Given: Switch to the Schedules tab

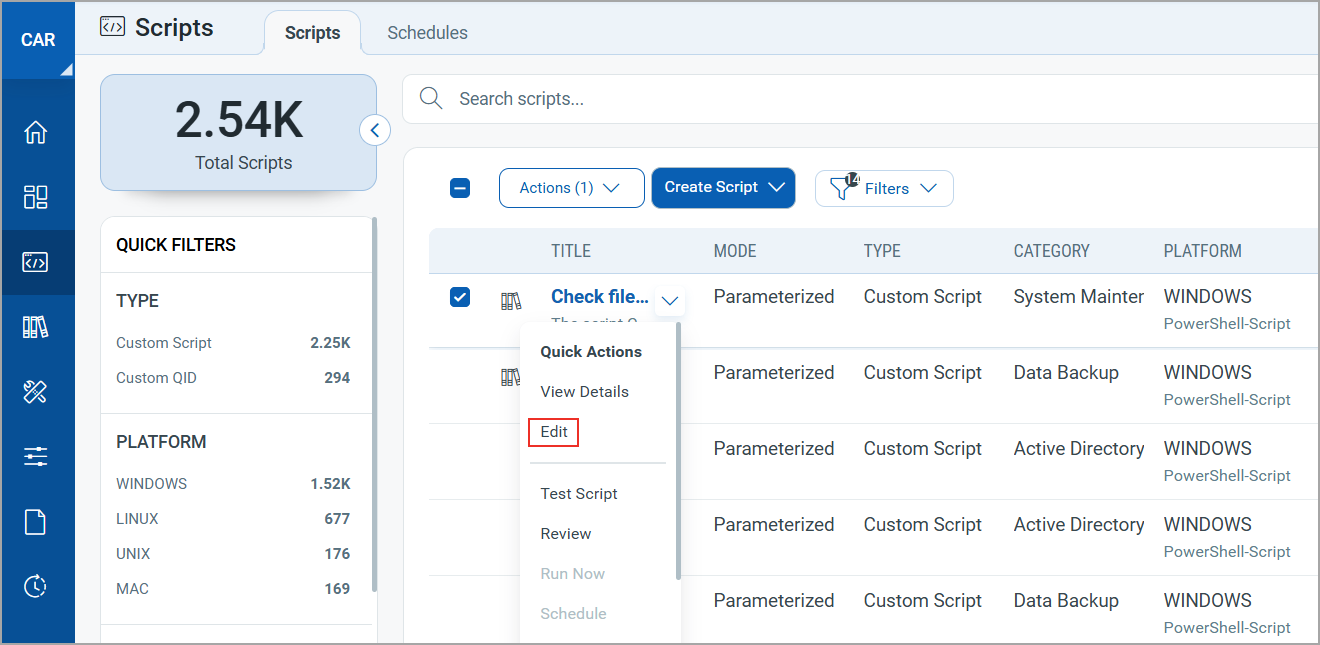Looking at the screenshot, I should click(427, 33).
